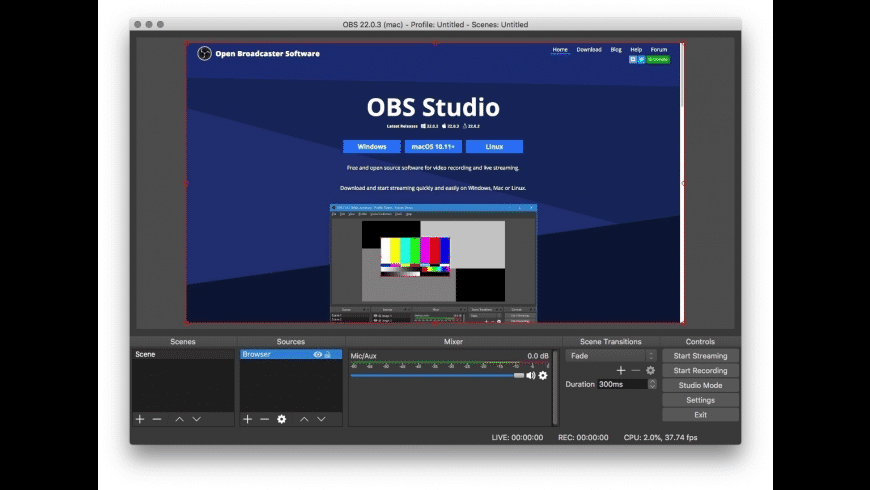Open transition properties gear icon

point(650,370)
